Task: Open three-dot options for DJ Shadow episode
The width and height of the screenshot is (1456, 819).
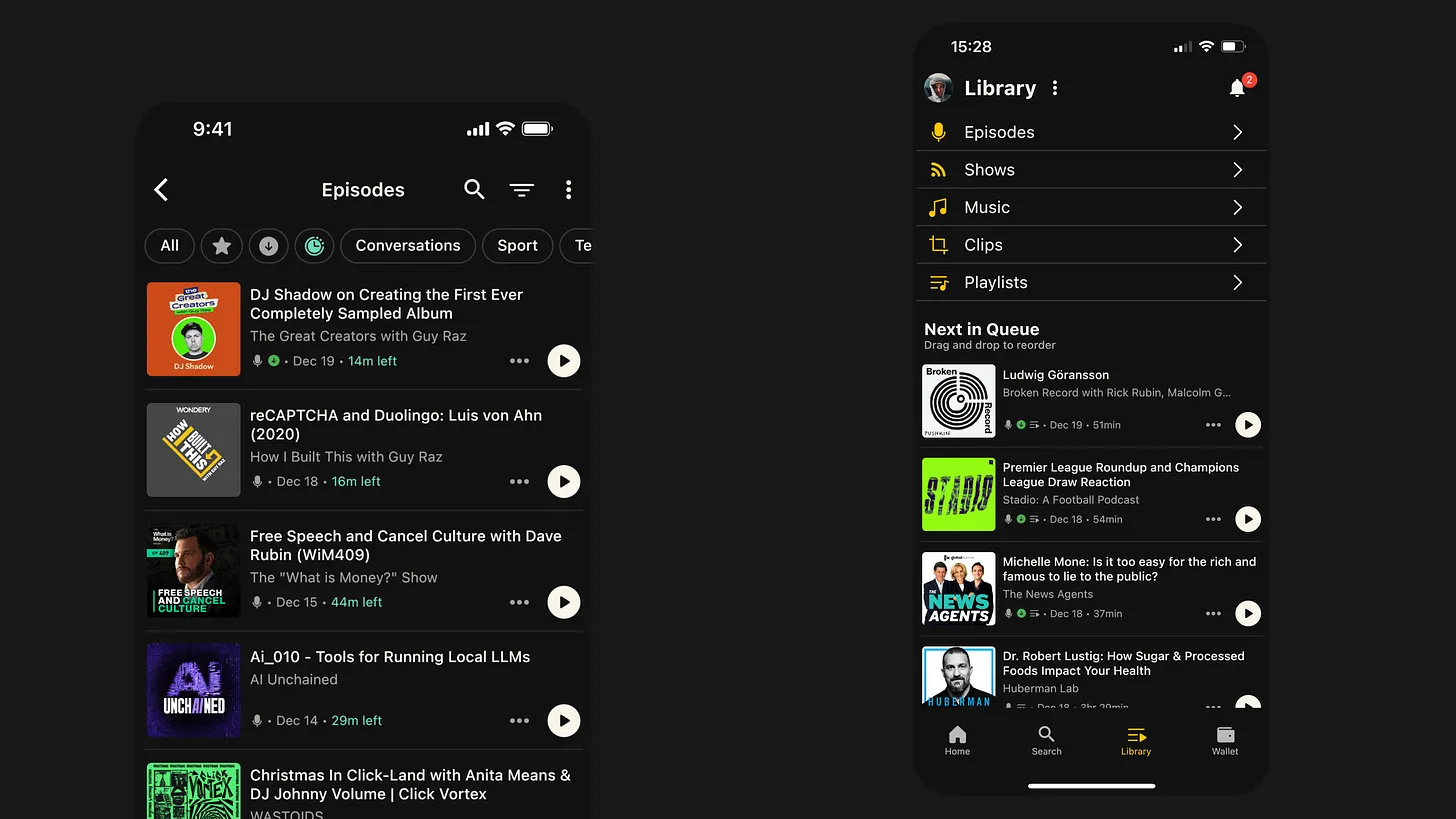Action: click(519, 361)
